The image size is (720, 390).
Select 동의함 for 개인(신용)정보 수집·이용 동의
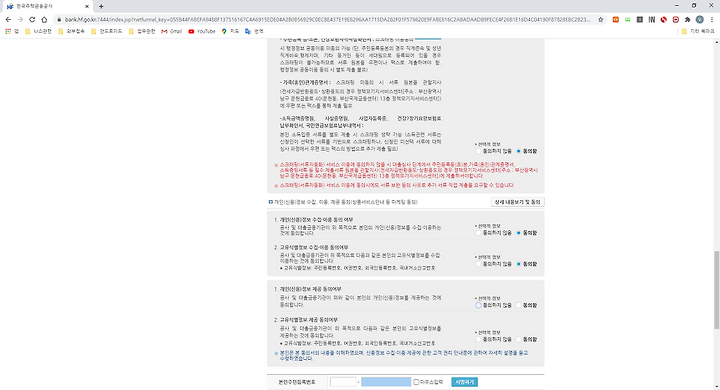519,233
